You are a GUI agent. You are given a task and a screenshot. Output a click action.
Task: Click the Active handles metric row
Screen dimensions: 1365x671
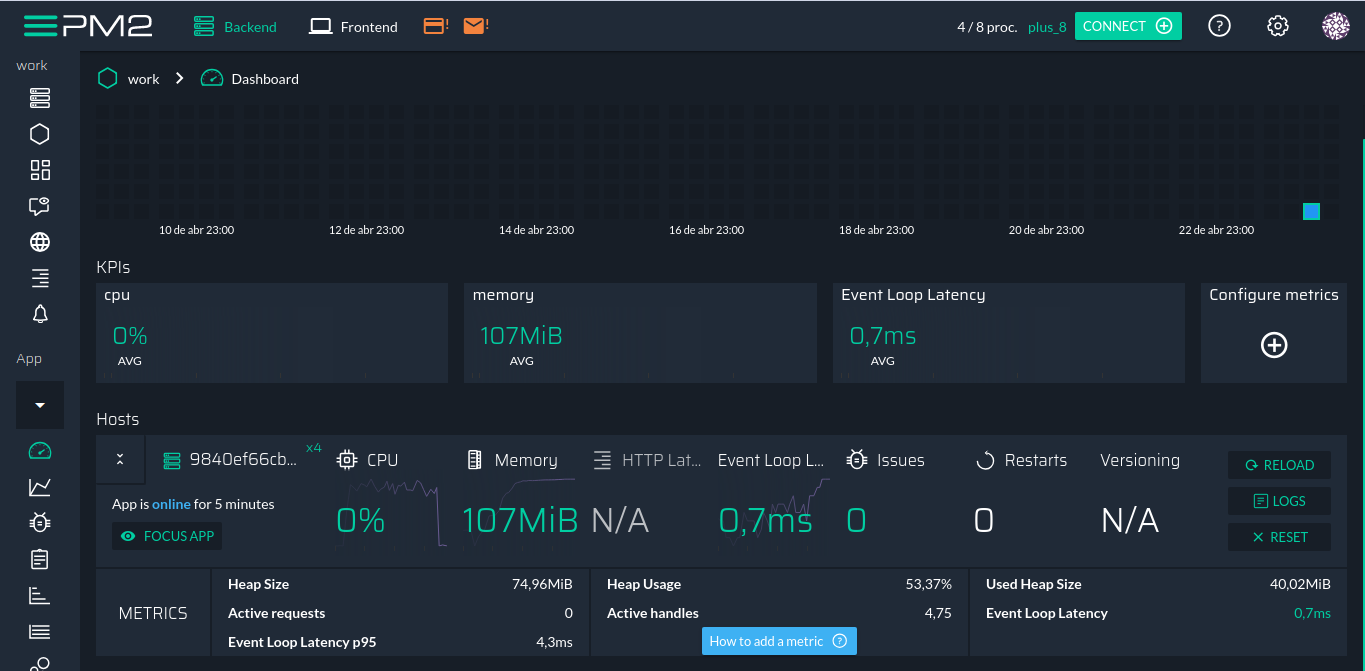coord(779,613)
